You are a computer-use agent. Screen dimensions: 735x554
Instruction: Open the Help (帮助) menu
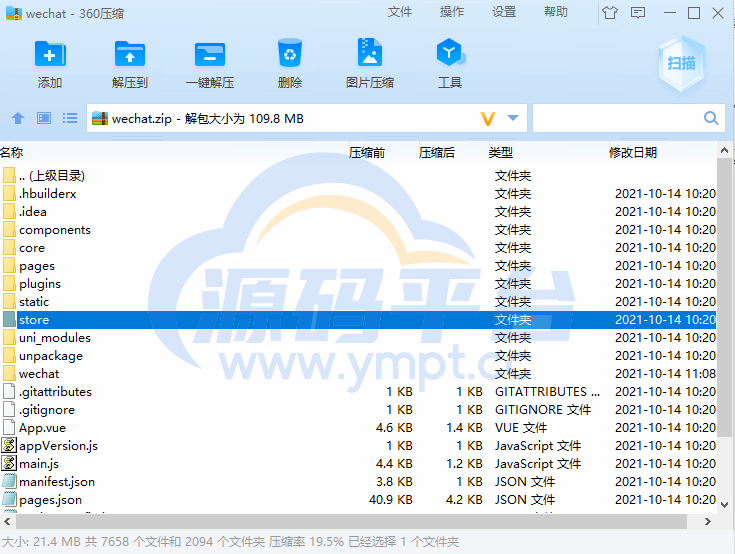tap(556, 12)
